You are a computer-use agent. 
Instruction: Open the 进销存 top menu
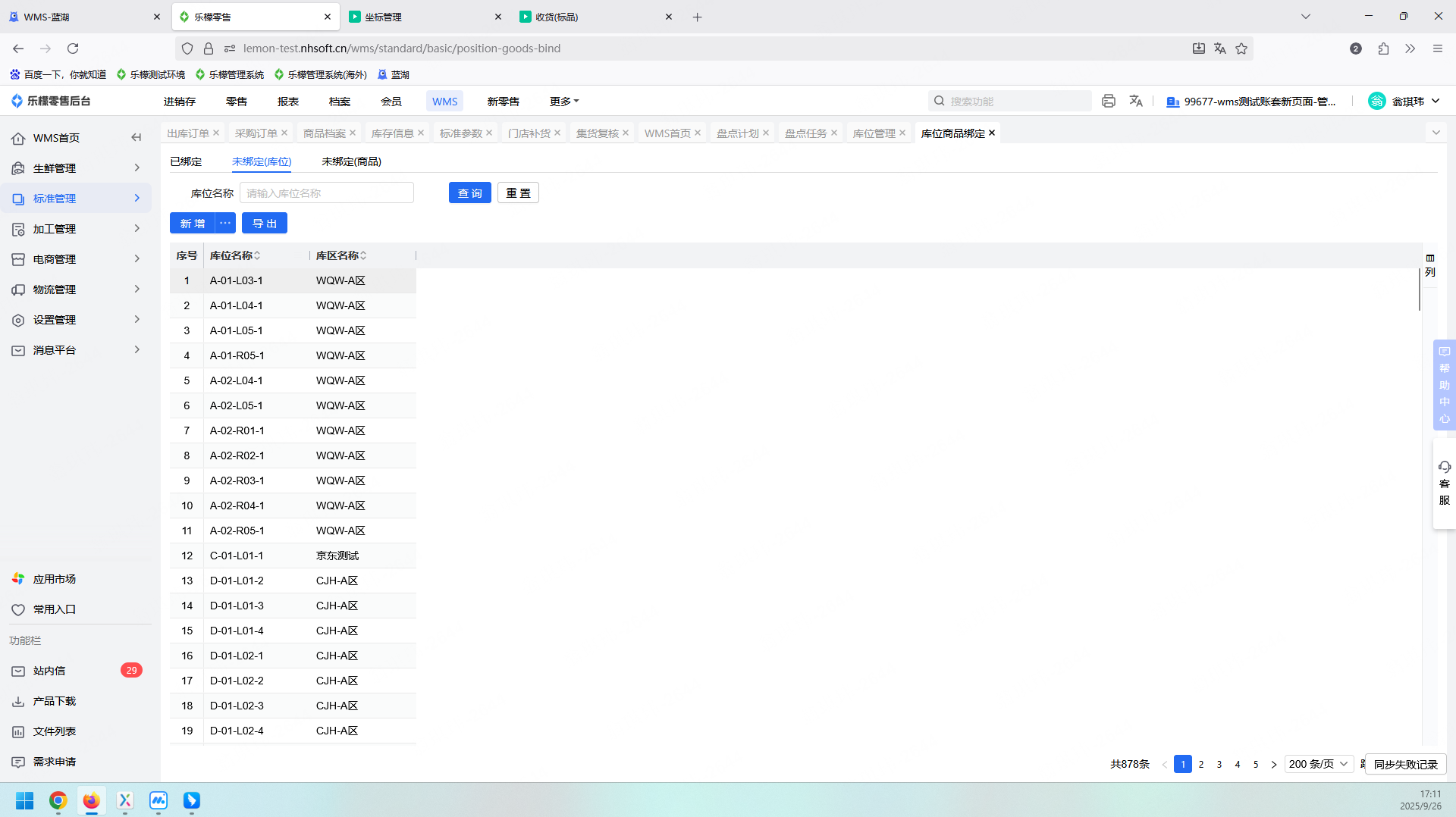(x=180, y=101)
